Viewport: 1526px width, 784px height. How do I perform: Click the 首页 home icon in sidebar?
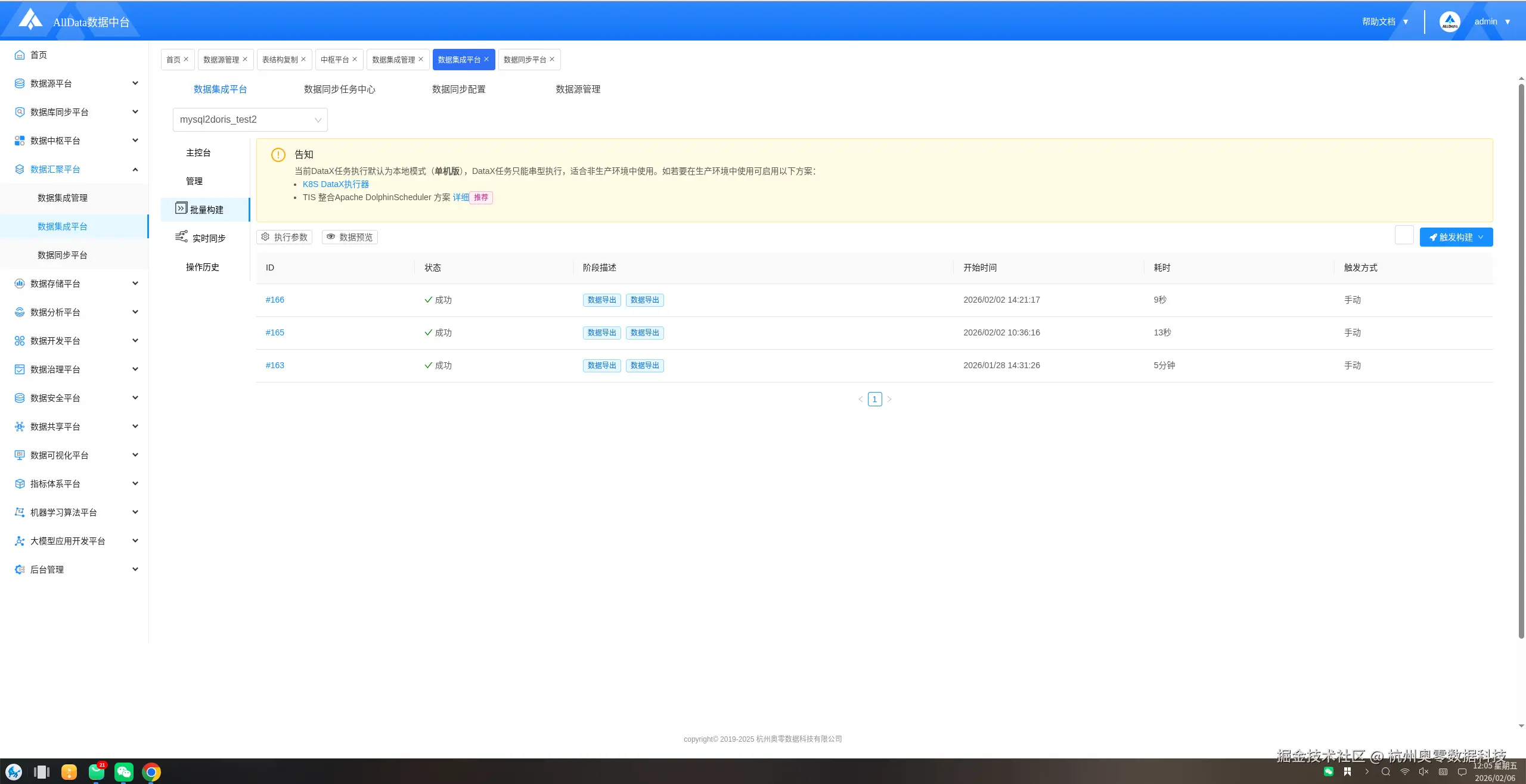(20, 55)
